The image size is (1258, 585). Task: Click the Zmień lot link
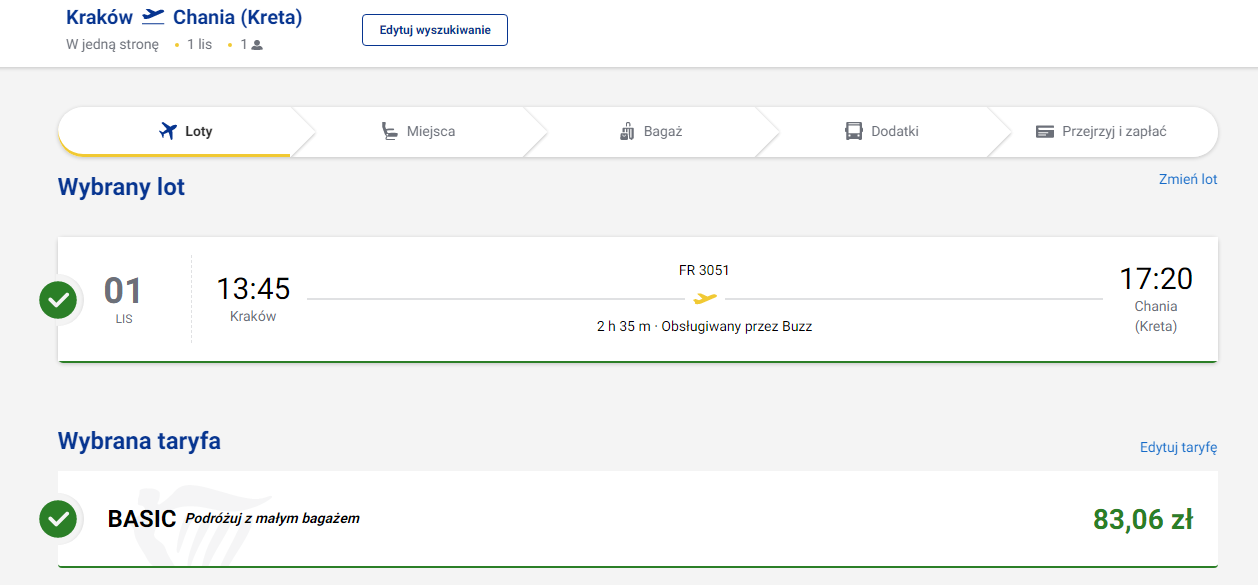coord(1188,179)
